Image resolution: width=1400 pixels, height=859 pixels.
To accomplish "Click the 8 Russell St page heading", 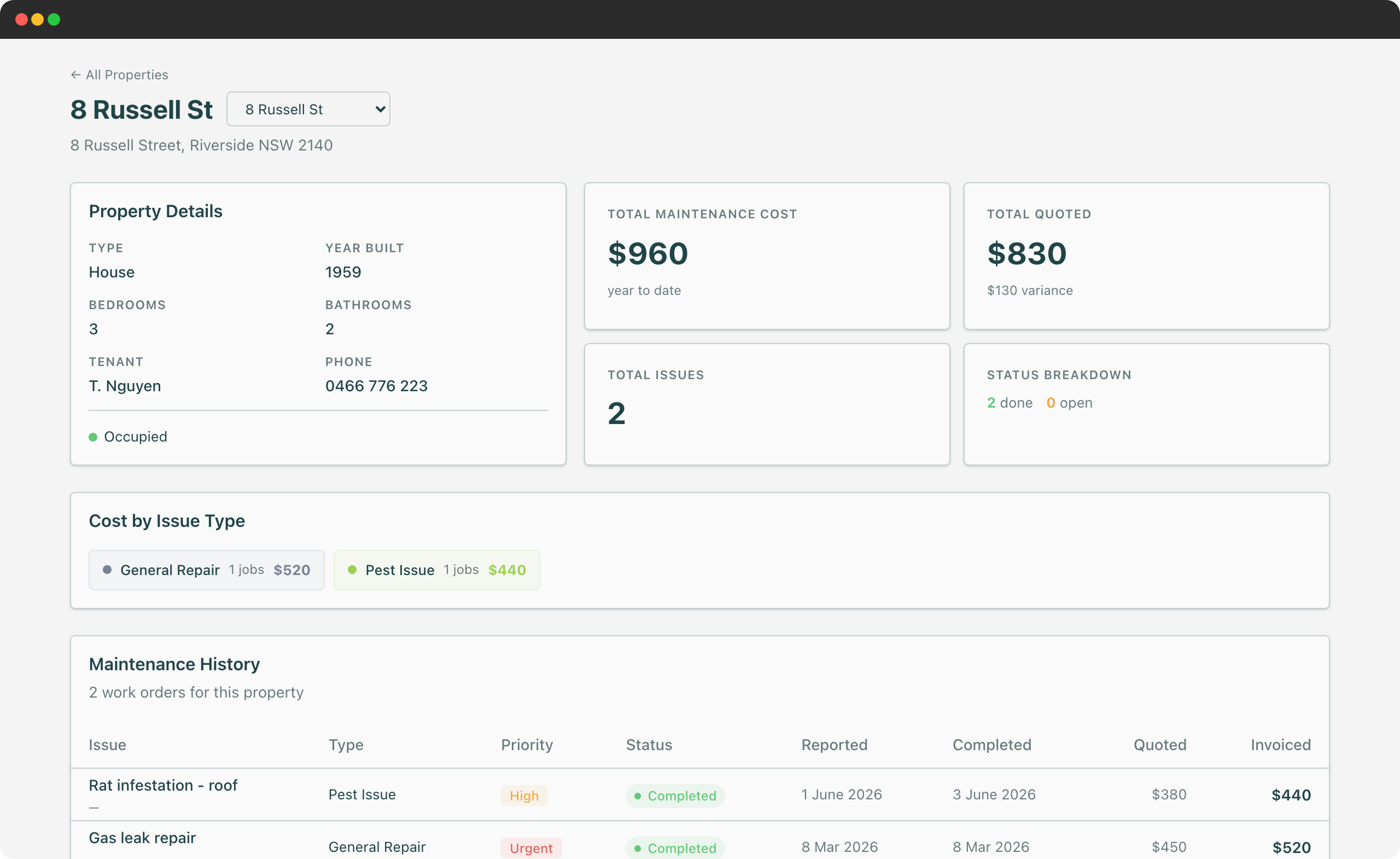I will coord(142,109).
